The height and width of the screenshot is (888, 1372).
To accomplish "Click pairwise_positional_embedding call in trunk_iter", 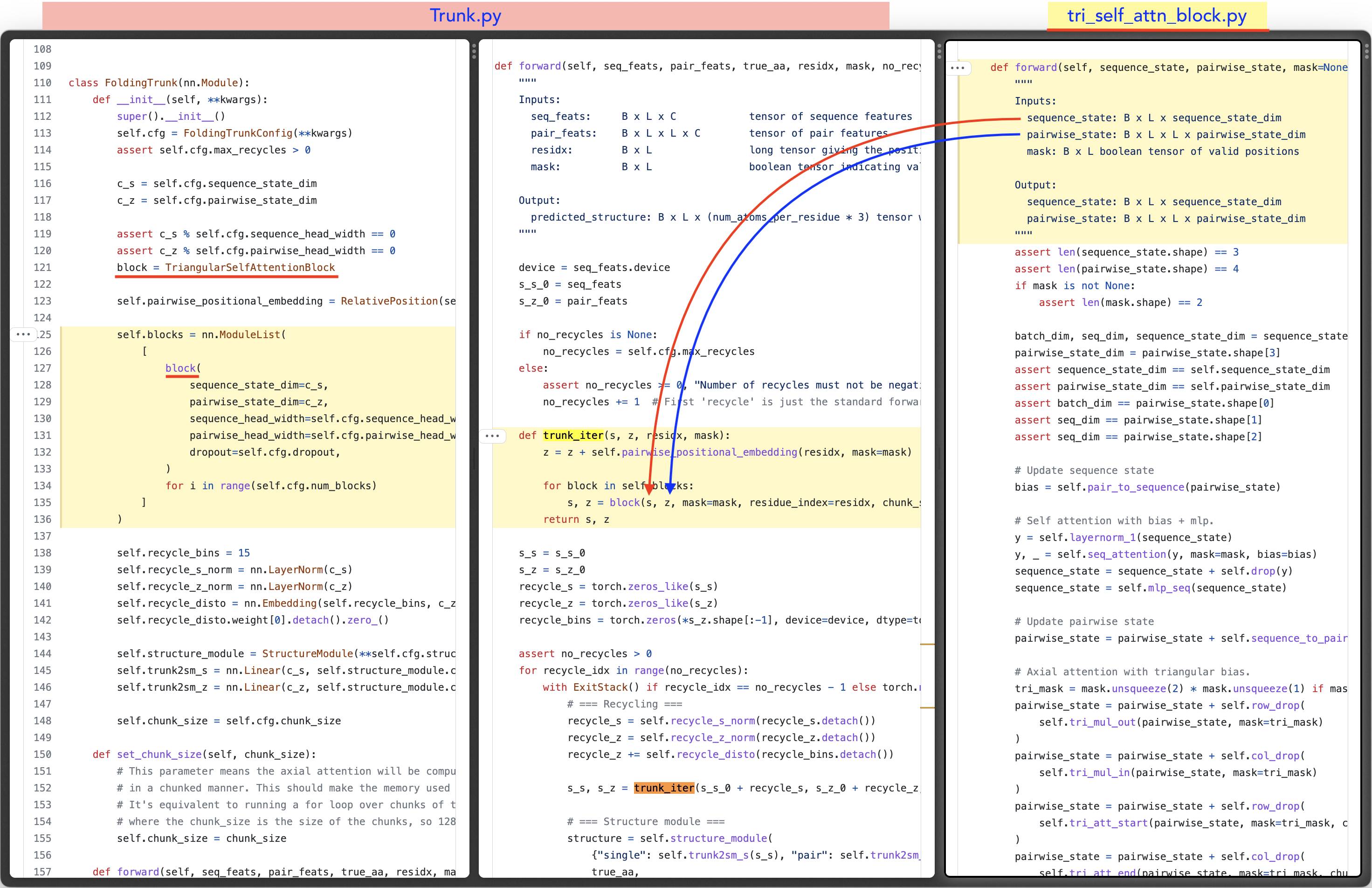I will [x=710, y=453].
